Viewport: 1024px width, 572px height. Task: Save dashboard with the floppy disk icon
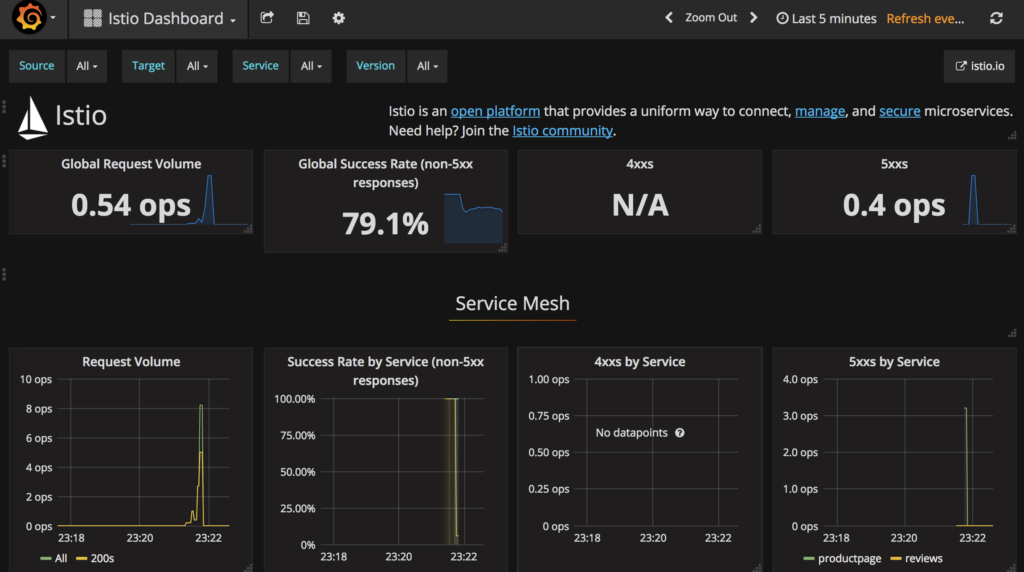[303, 18]
